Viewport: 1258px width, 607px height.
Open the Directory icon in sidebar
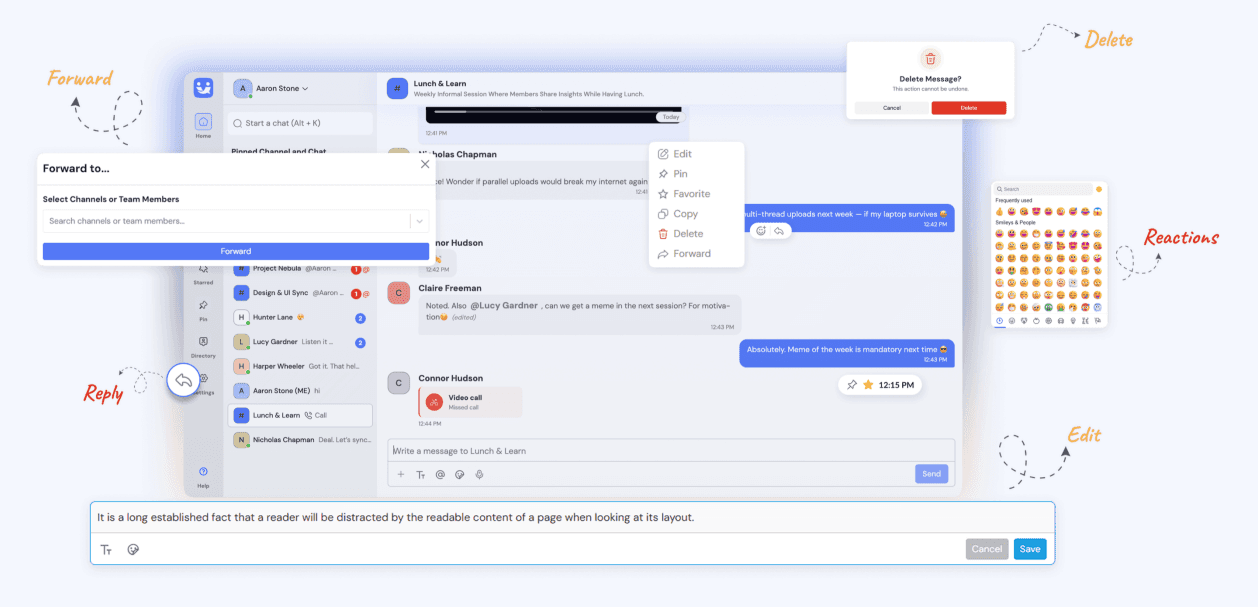click(203, 342)
